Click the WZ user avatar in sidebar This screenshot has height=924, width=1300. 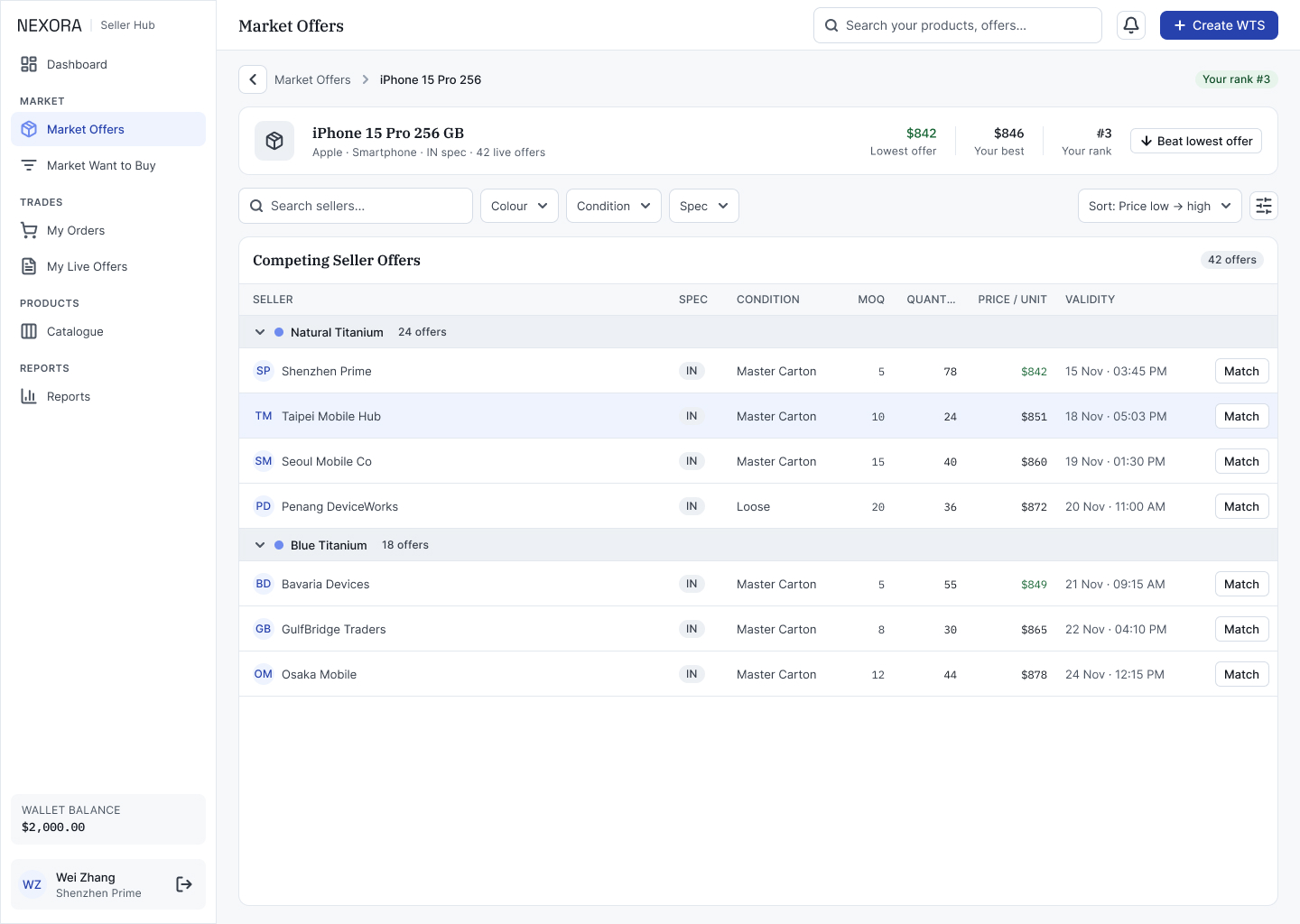click(x=32, y=884)
